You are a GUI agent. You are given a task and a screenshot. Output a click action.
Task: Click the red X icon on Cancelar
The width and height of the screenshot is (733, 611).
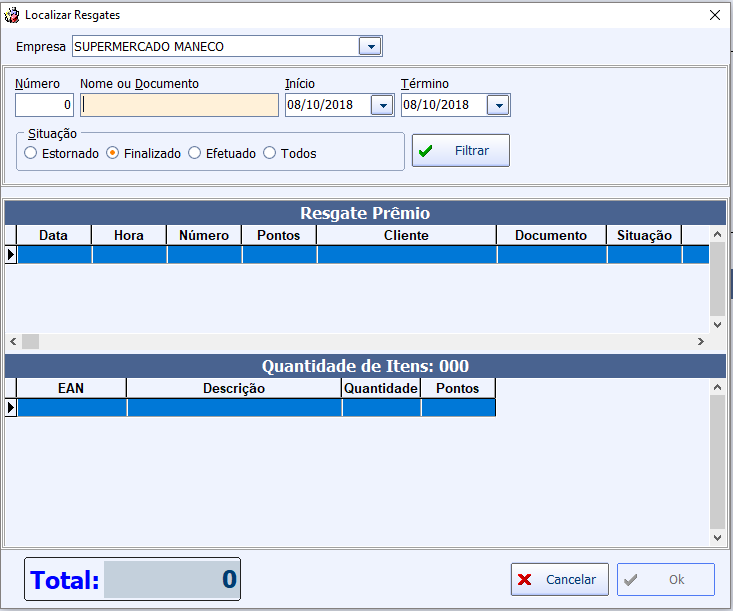point(525,580)
